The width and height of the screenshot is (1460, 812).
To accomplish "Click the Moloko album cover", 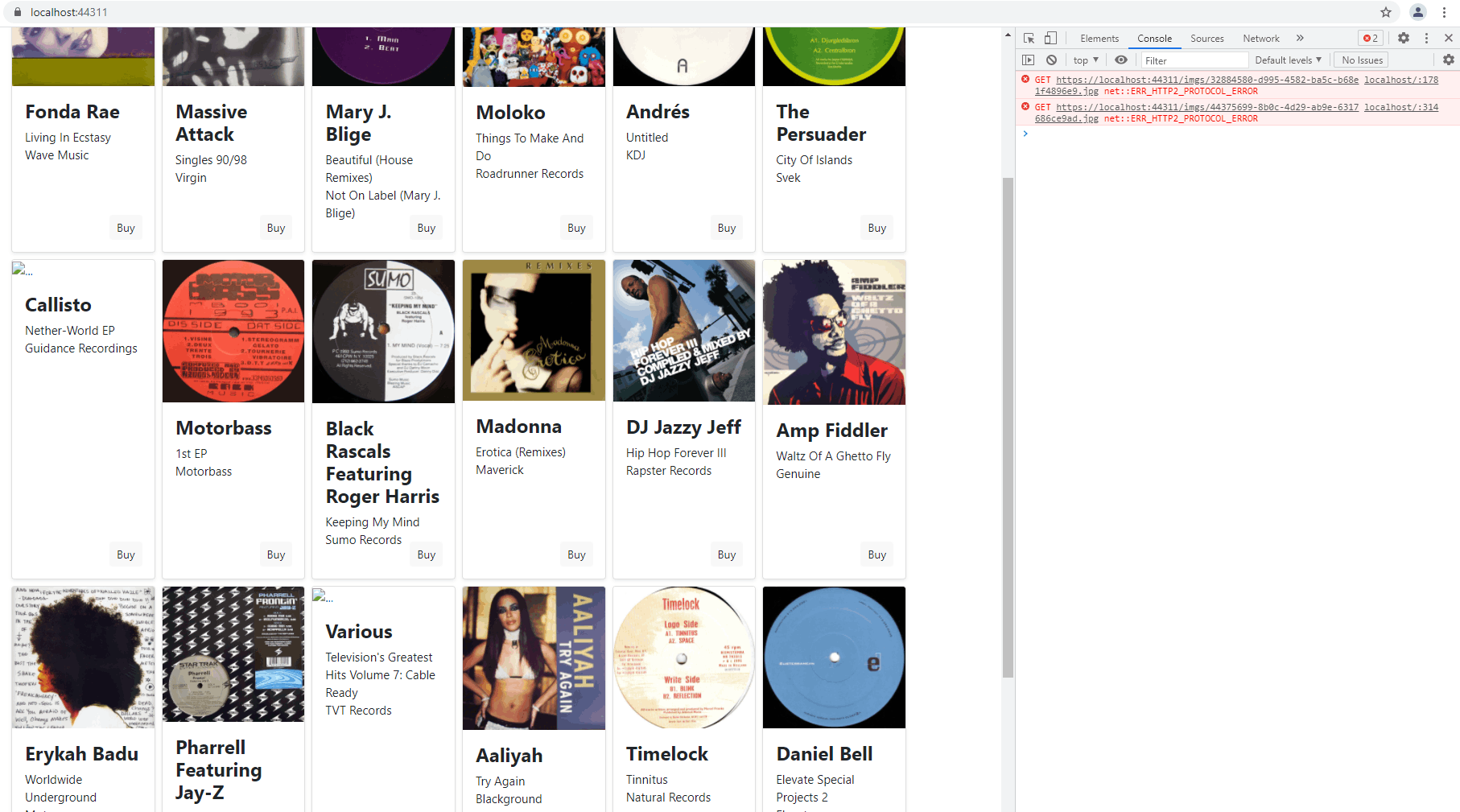I will click(534, 56).
